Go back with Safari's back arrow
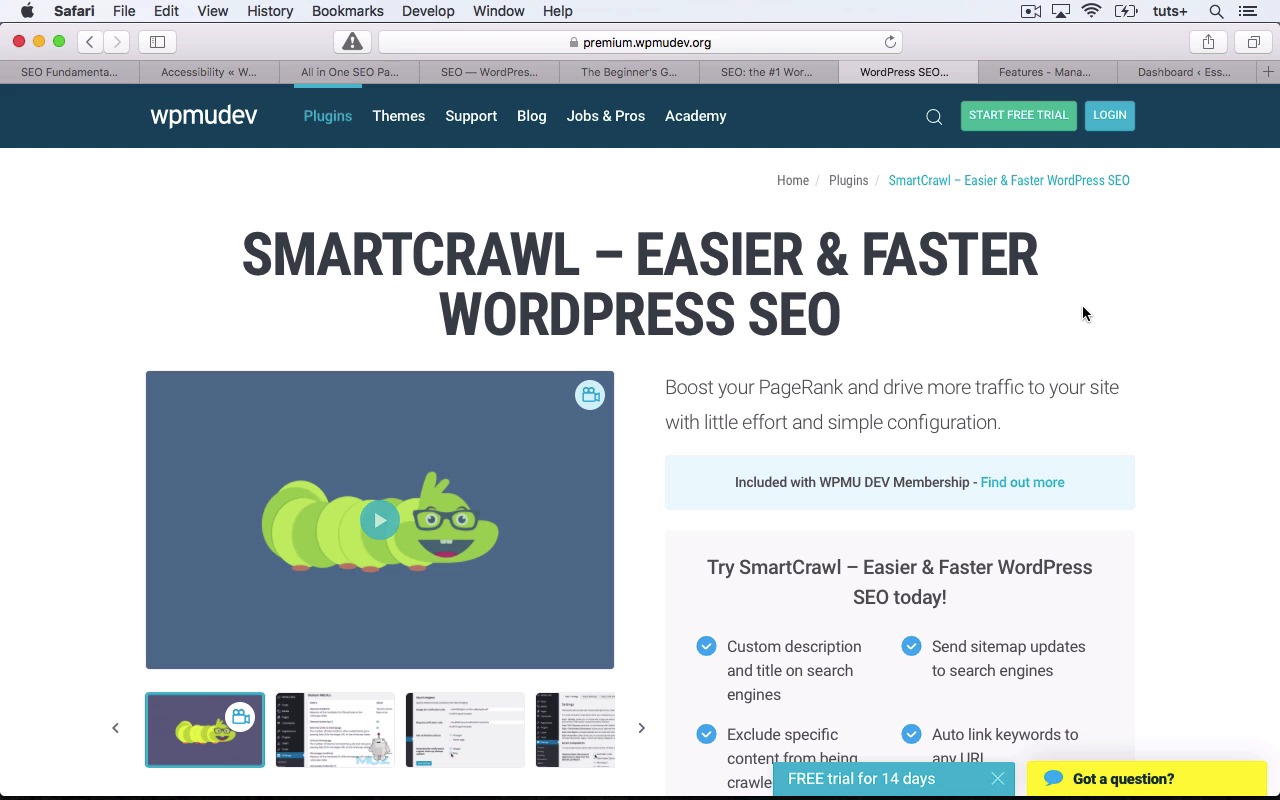The width and height of the screenshot is (1280, 800). click(x=90, y=42)
